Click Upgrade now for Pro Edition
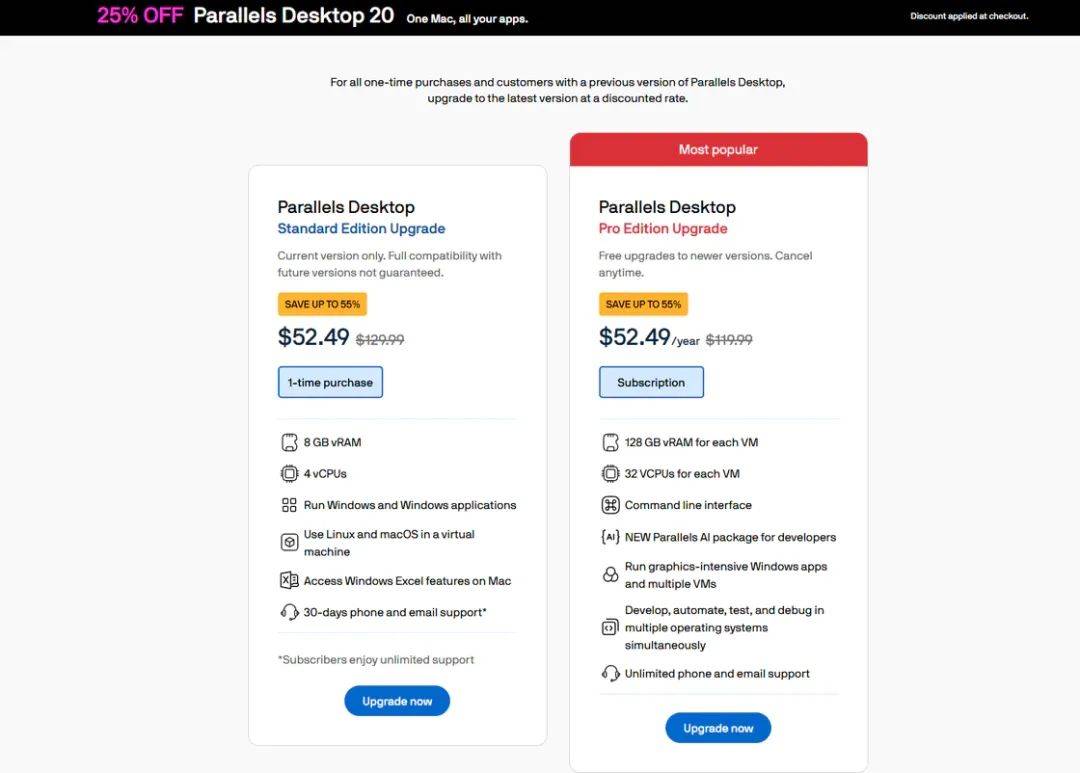Viewport: 1080px width, 773px height. (718, 728)
